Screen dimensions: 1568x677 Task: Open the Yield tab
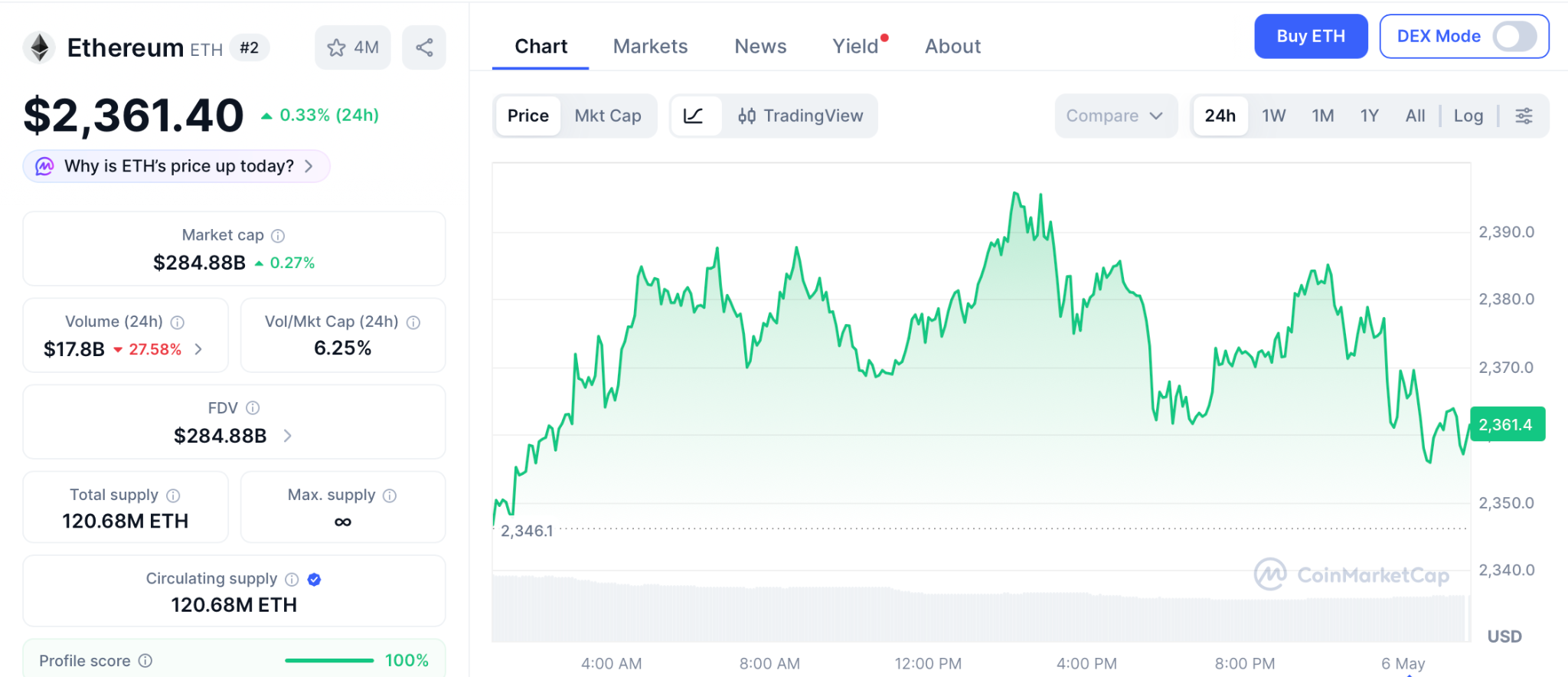point(856,47)
